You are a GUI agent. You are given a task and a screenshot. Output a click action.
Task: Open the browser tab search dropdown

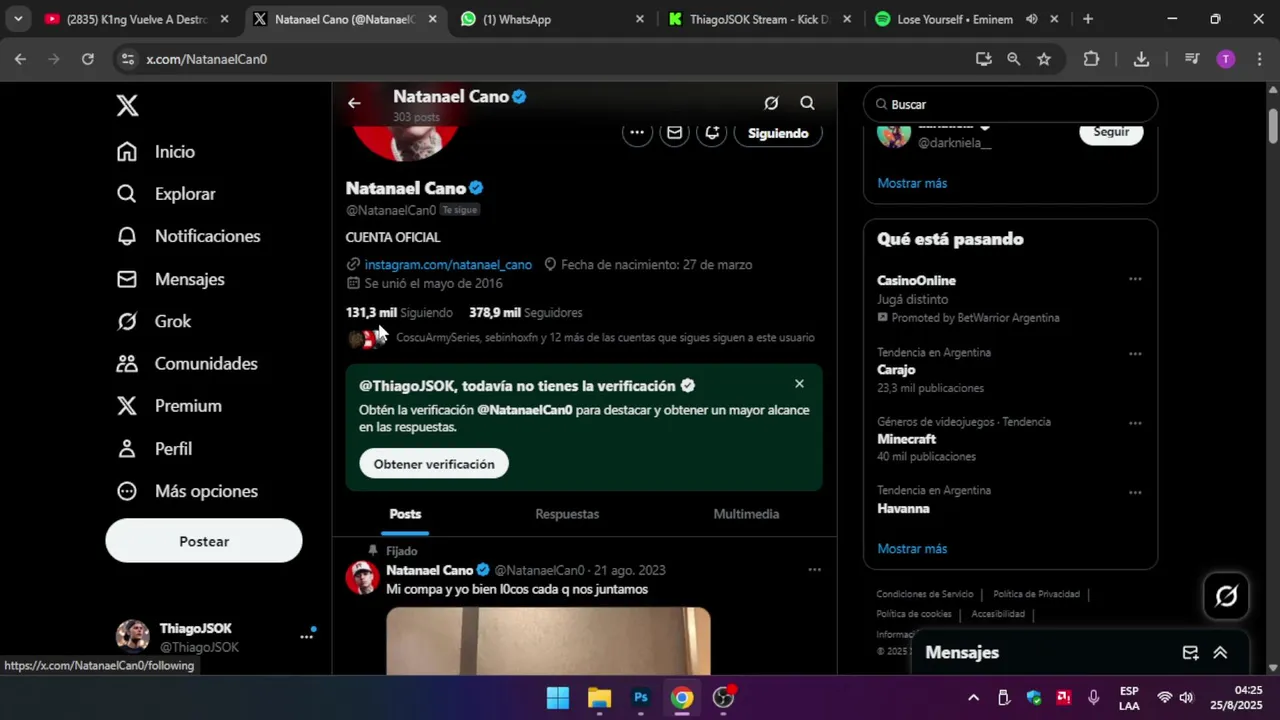18,19
